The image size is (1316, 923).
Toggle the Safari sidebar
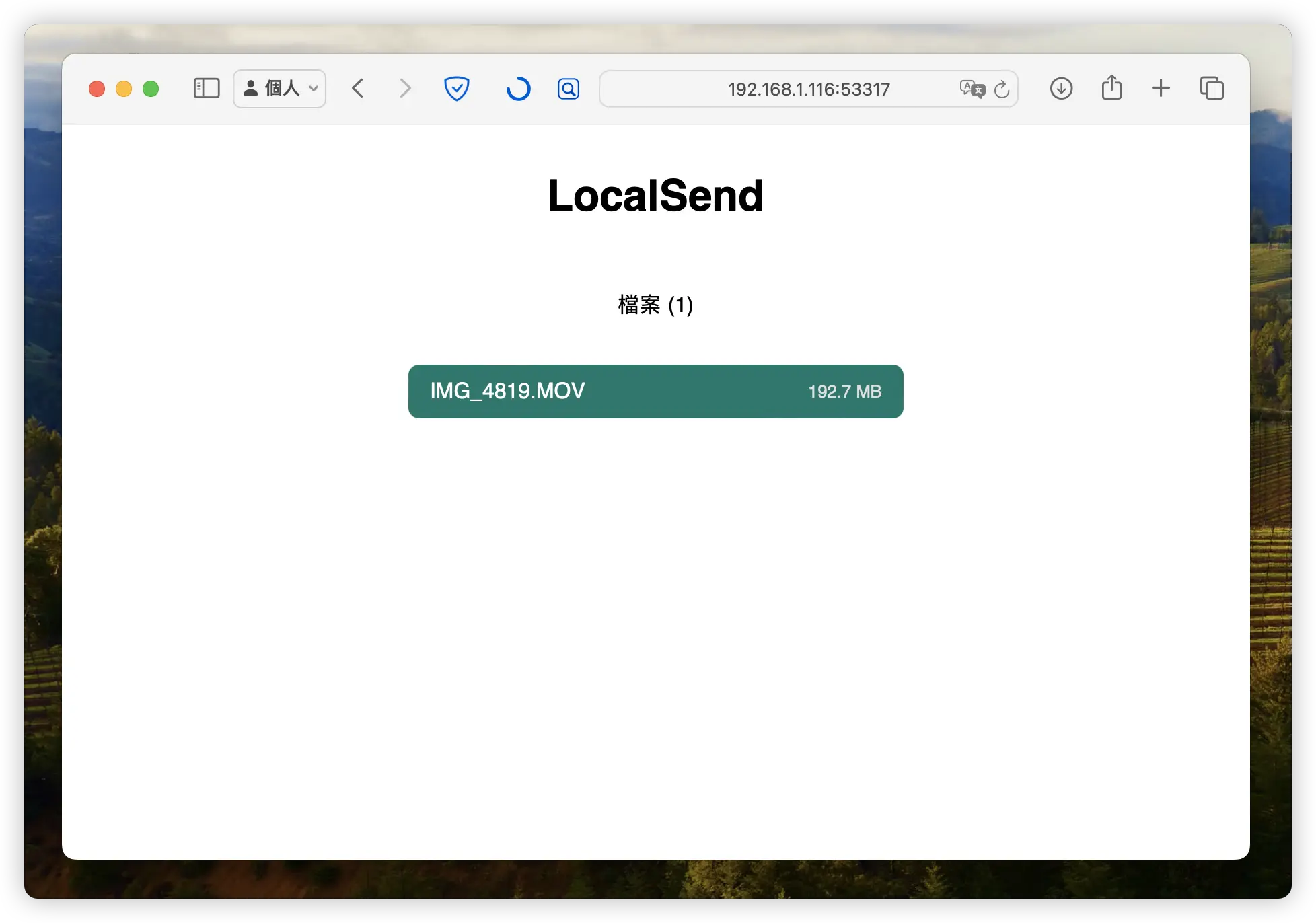coord(207,88)
